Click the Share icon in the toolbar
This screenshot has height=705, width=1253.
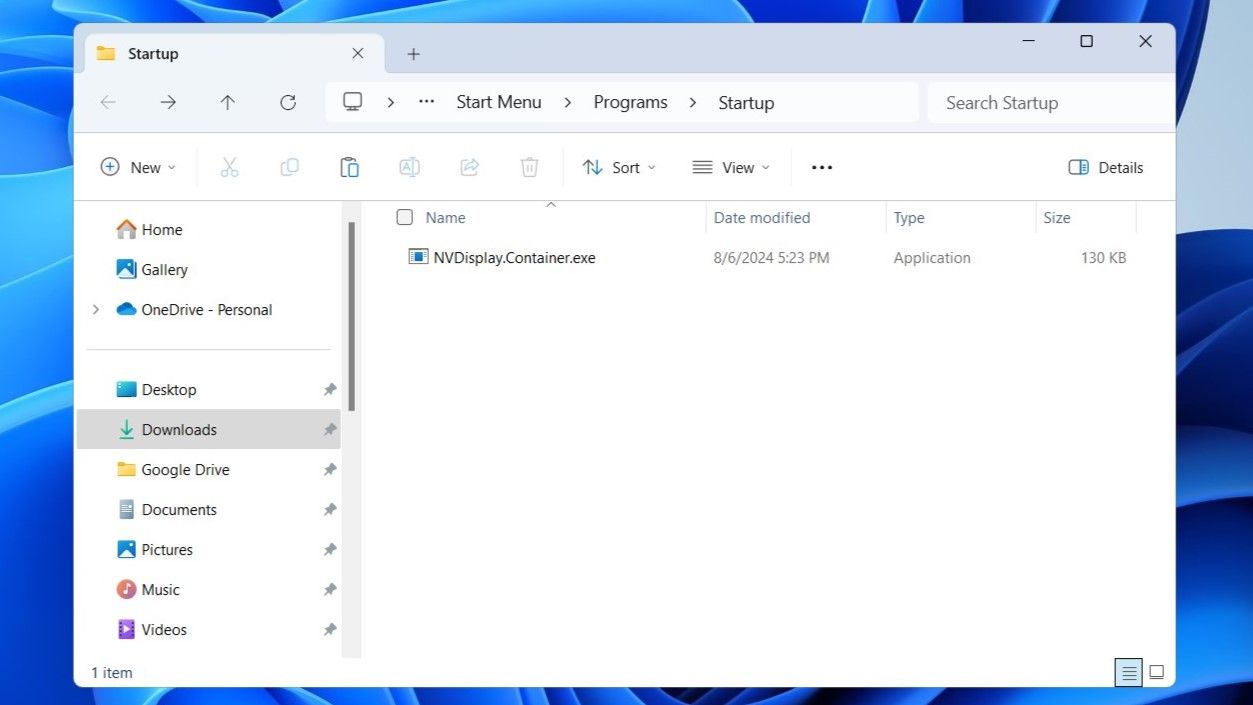469,167
